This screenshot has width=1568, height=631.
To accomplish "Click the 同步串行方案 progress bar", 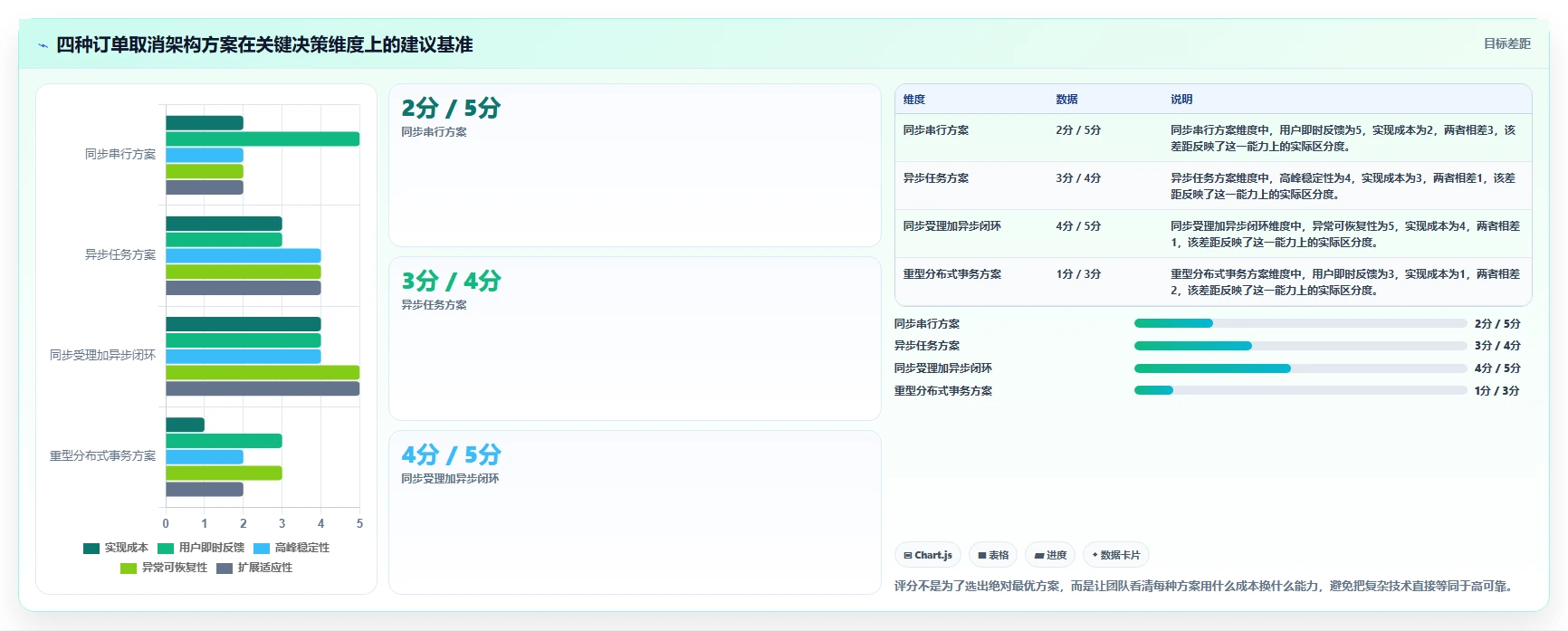I will click(1300, 323).
